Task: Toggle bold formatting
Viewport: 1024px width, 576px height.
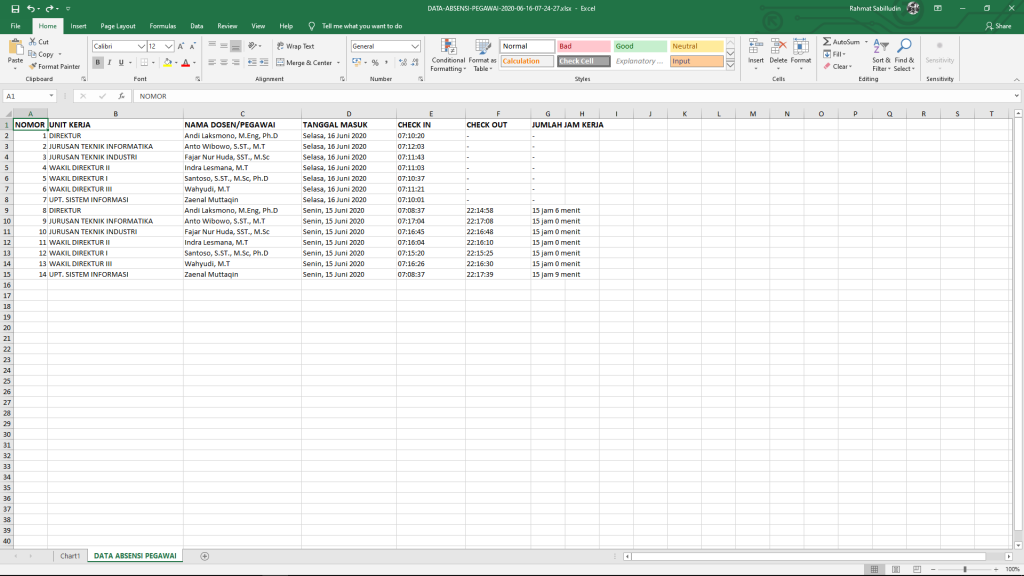Action: tap(98, 63)
